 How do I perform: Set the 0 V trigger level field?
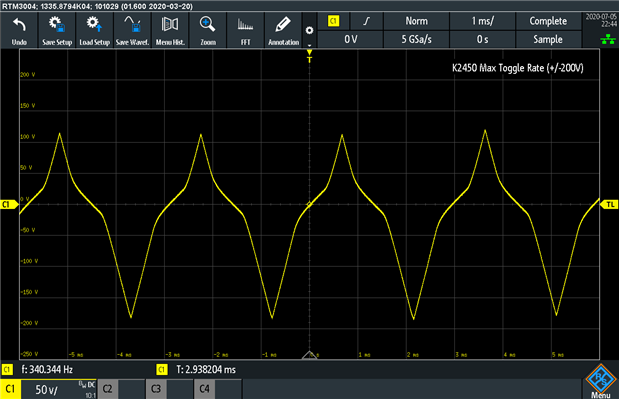pos(350,39)
